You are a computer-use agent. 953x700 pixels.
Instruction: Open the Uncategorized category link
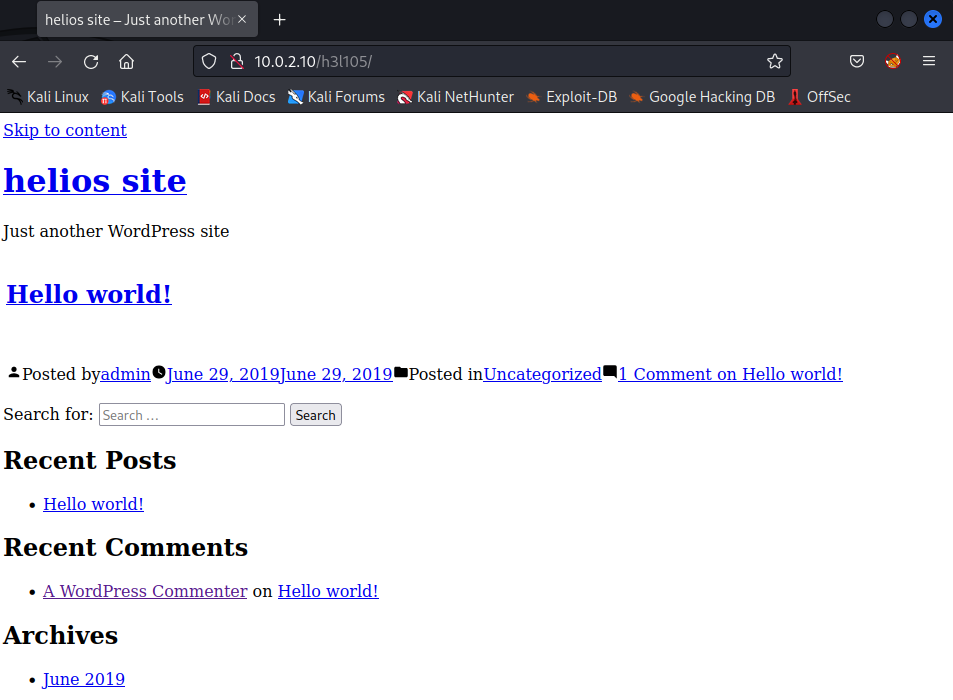pyautogui.click(x=542, y=374)
